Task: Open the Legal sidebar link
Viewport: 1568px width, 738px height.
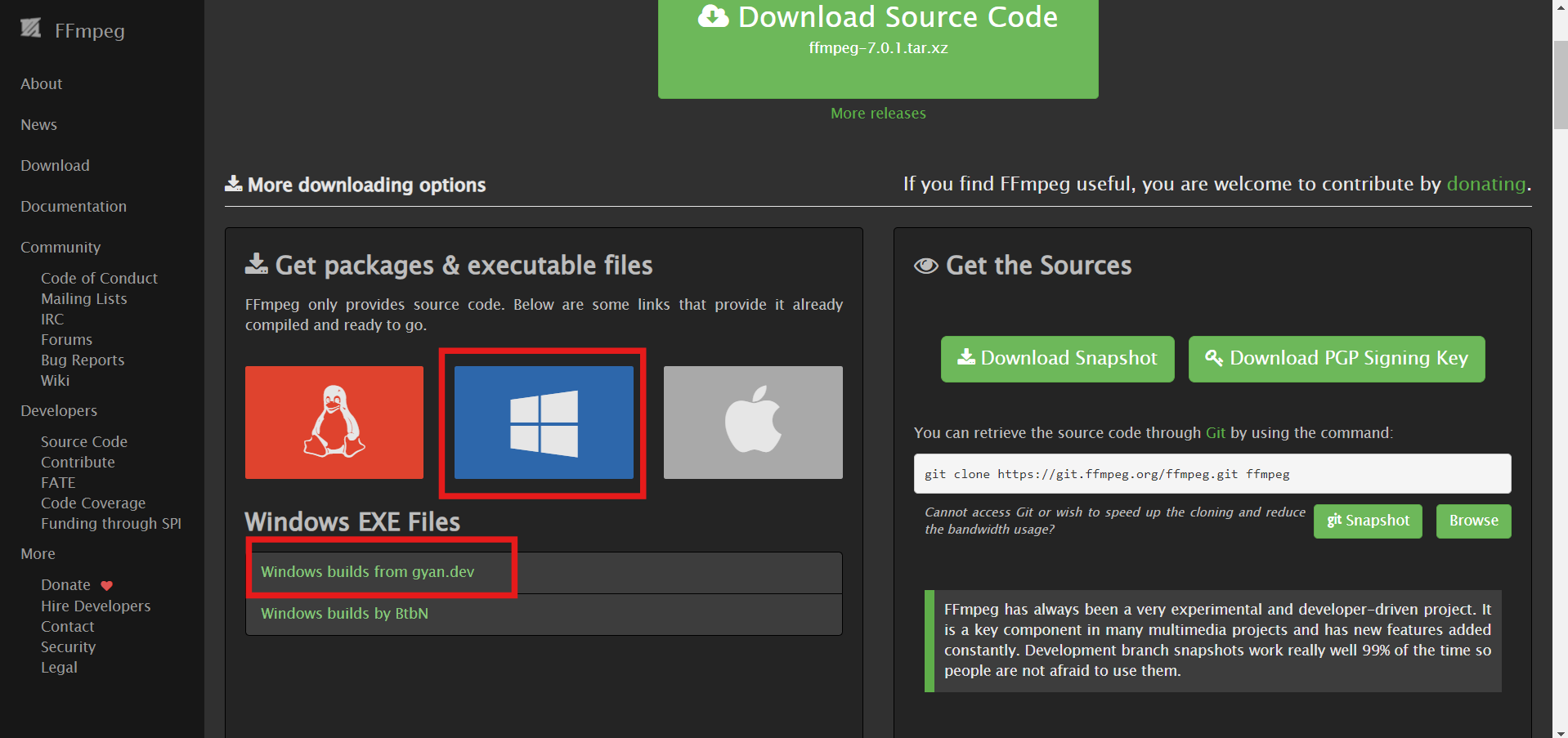Action: pos(59,667)
